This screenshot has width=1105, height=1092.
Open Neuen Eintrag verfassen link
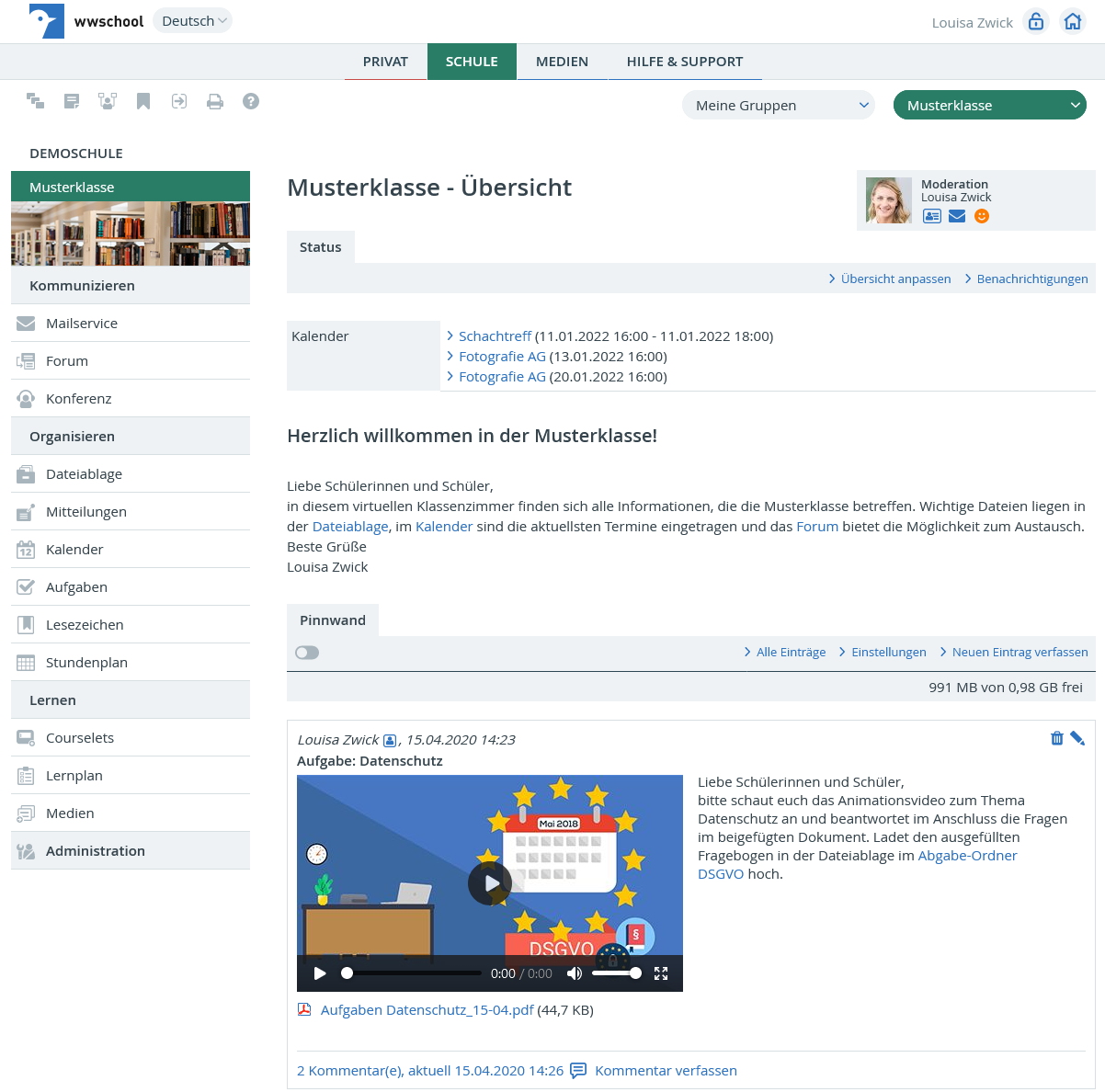[1020, 653]
